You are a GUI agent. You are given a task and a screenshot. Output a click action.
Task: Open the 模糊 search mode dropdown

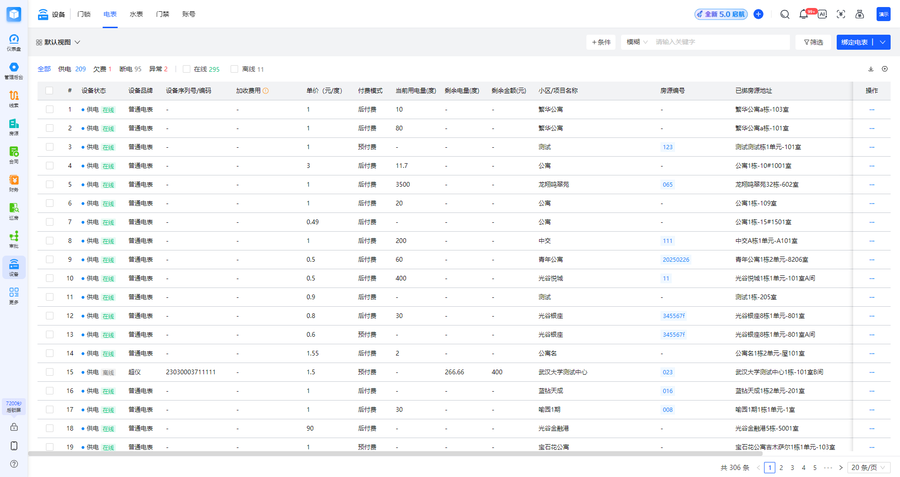(x=637, y=42)
